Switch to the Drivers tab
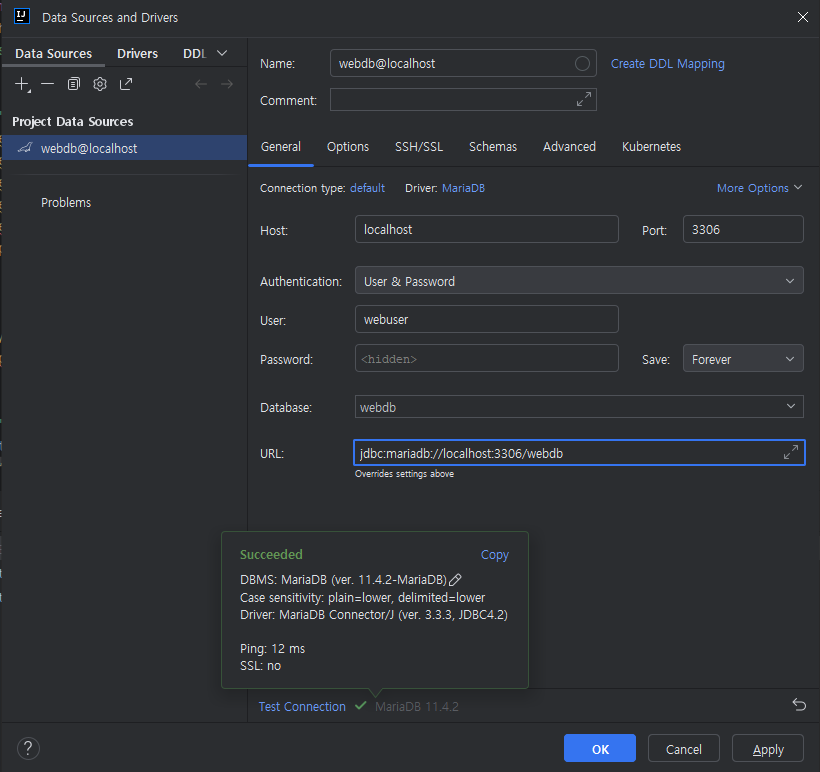Image resolution: width=820 pixels, height=772 pixels. pos(138,53)
